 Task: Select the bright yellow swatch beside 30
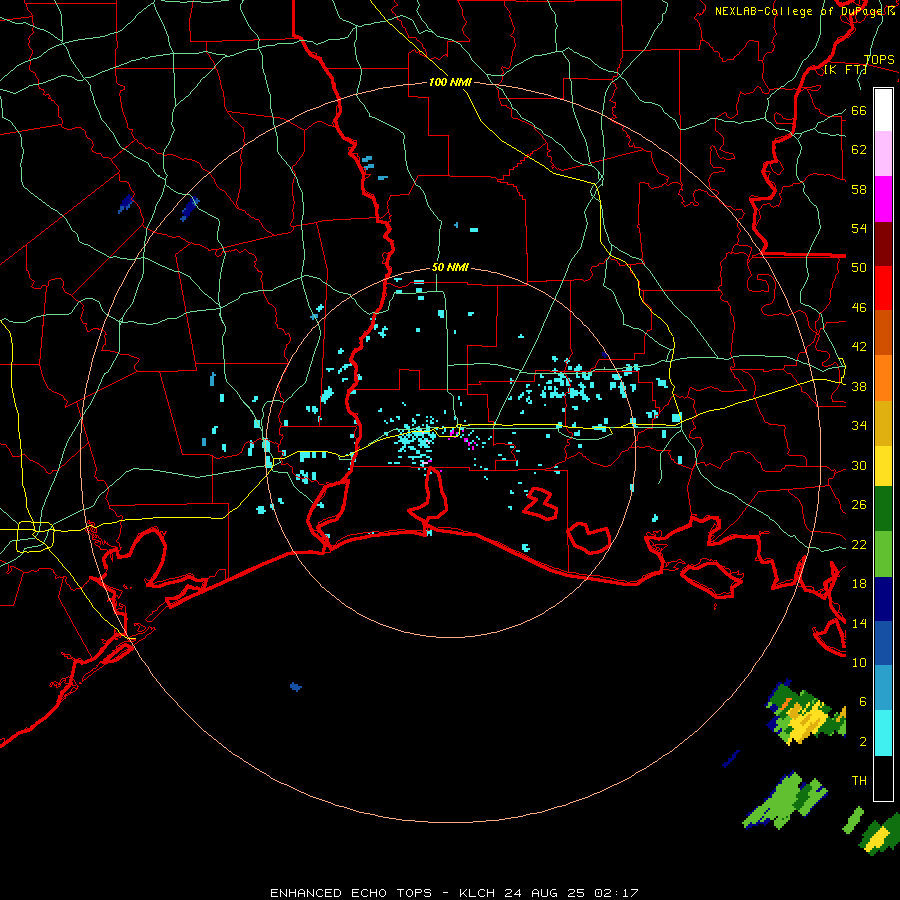pyautogui.click(x=883, y=466)
